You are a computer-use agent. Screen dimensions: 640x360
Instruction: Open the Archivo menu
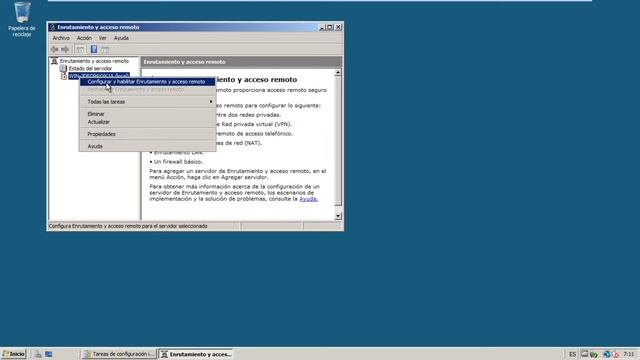tap(61, 38)
